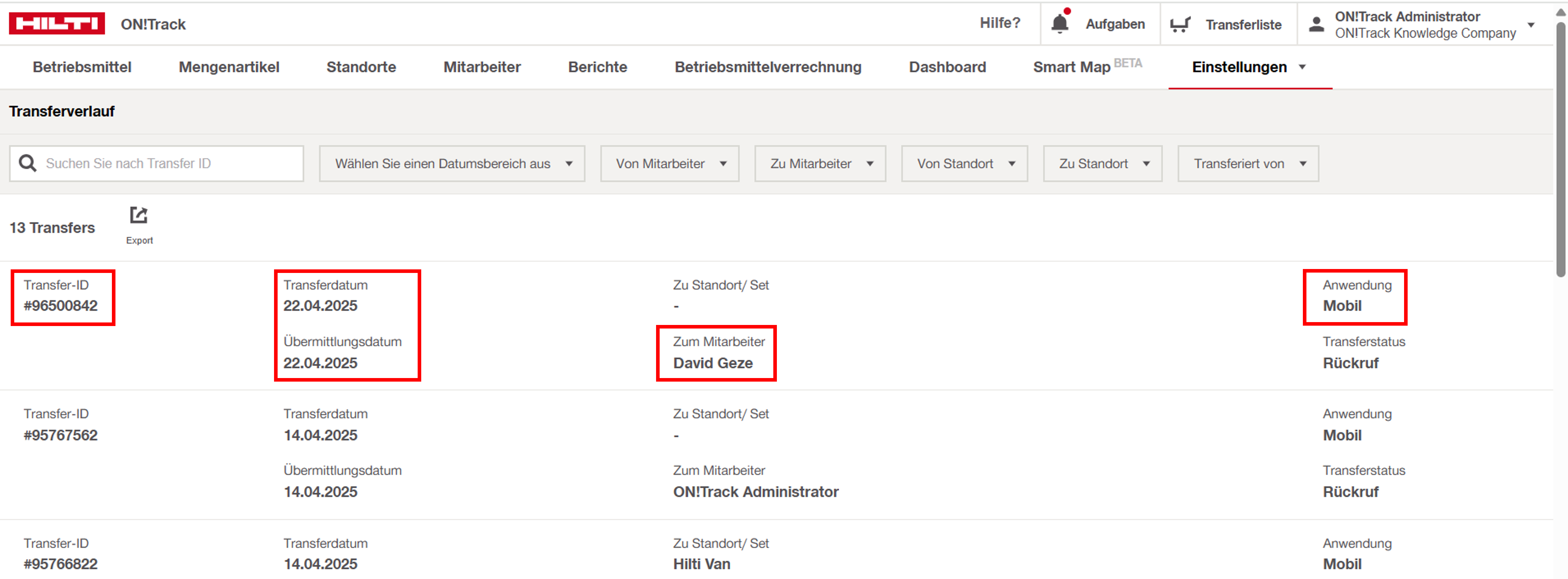Click the Hilti logo
The width and height of the screenshot is (1568, 579).
57,24
